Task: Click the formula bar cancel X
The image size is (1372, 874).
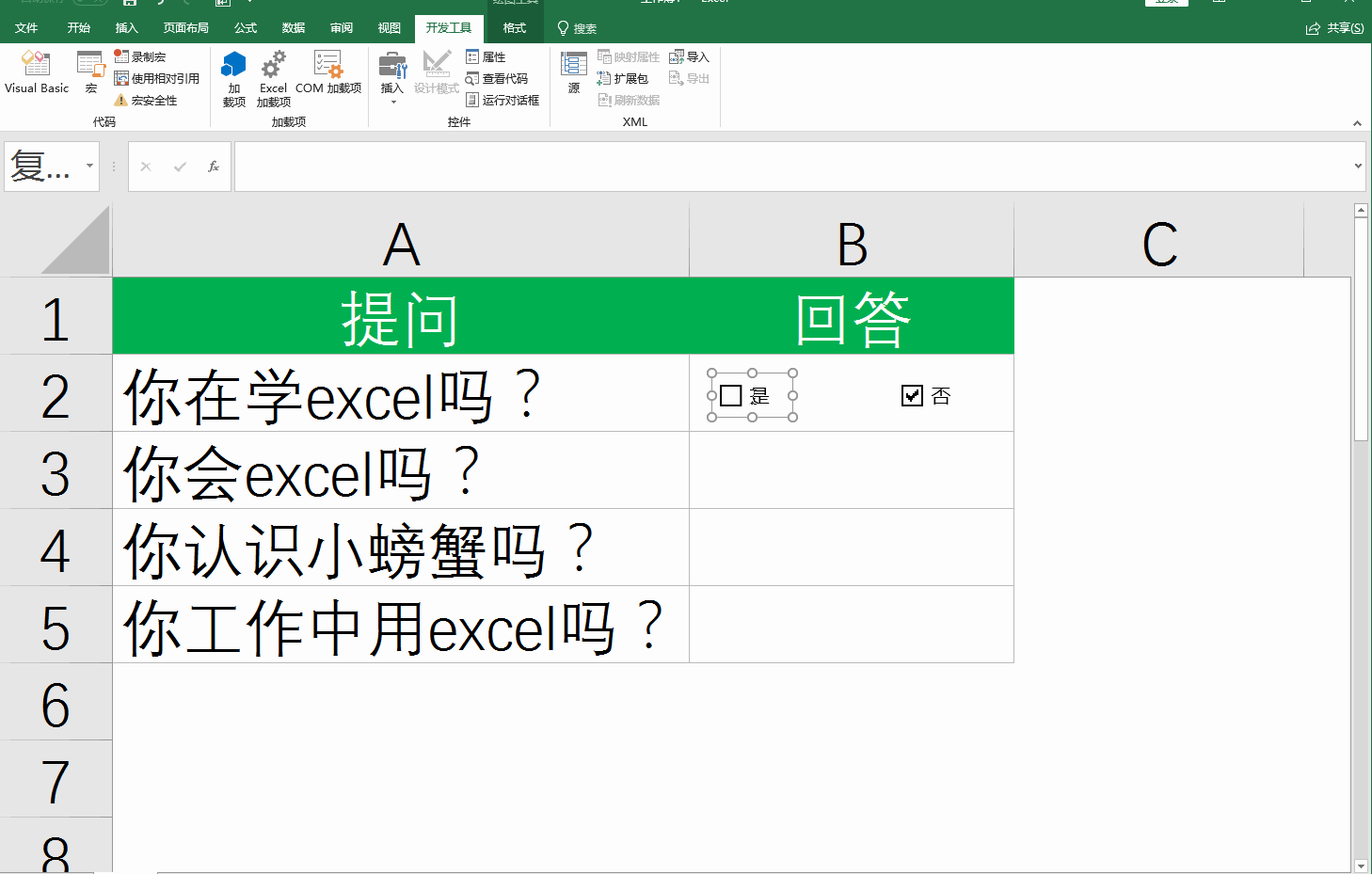Action: click(146, 167)
